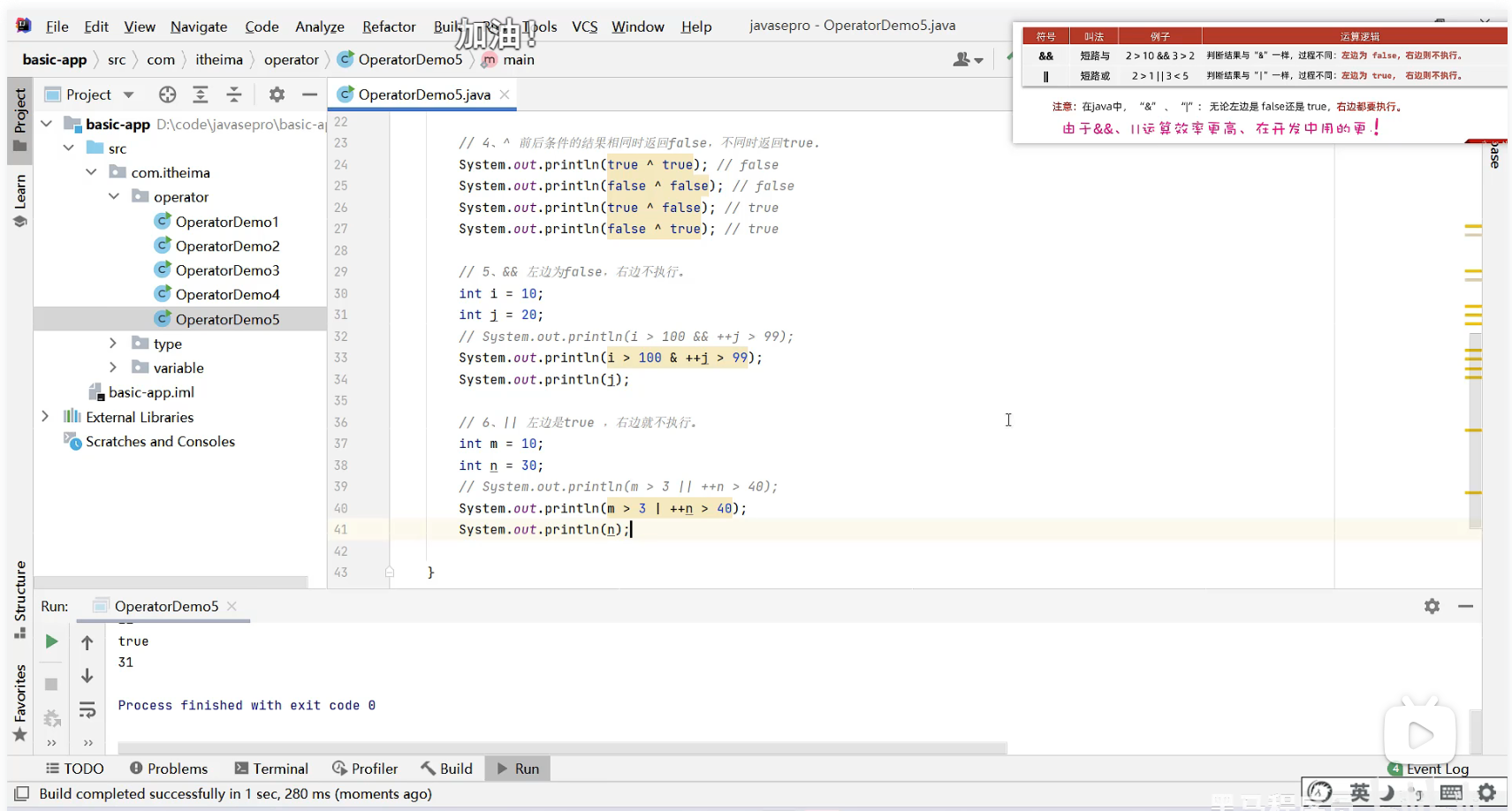Viewport: 1512px width, 811px height.
Task: Expand the type package node
Action: pos(113,343)
